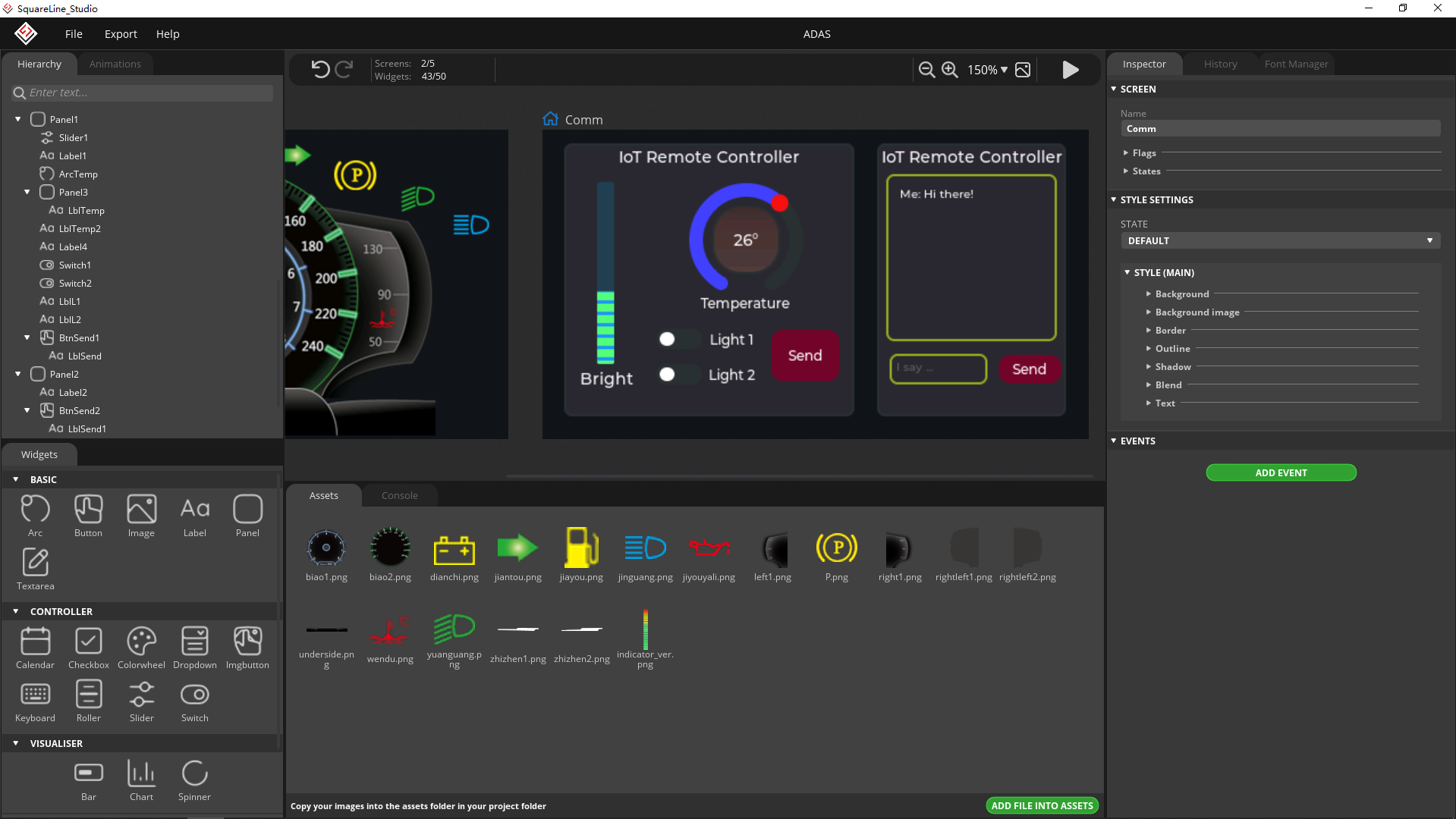Switch to the Font Manager tab
Viewport: 1456px width, 819px height.
pyautogui.click(x=1296, y=64)
